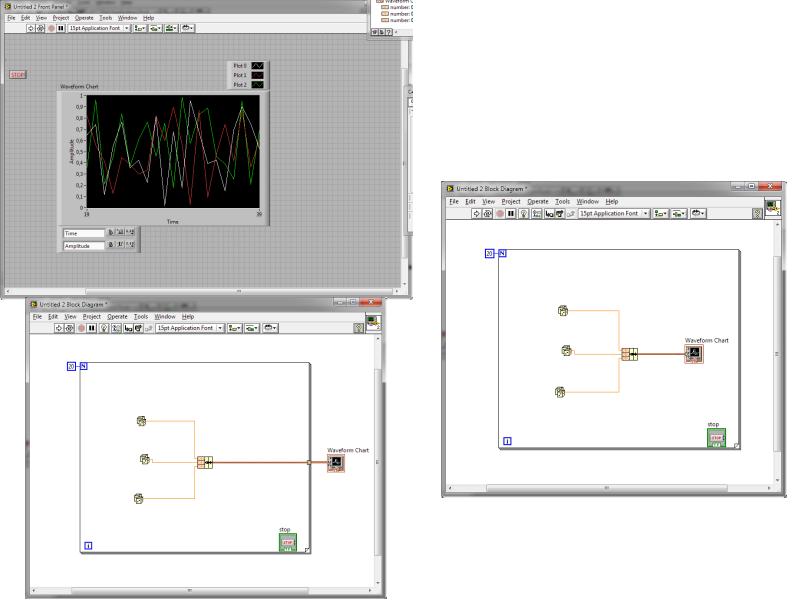Click Waveform Chart terminal in right Block Diagram

point(694,354)
